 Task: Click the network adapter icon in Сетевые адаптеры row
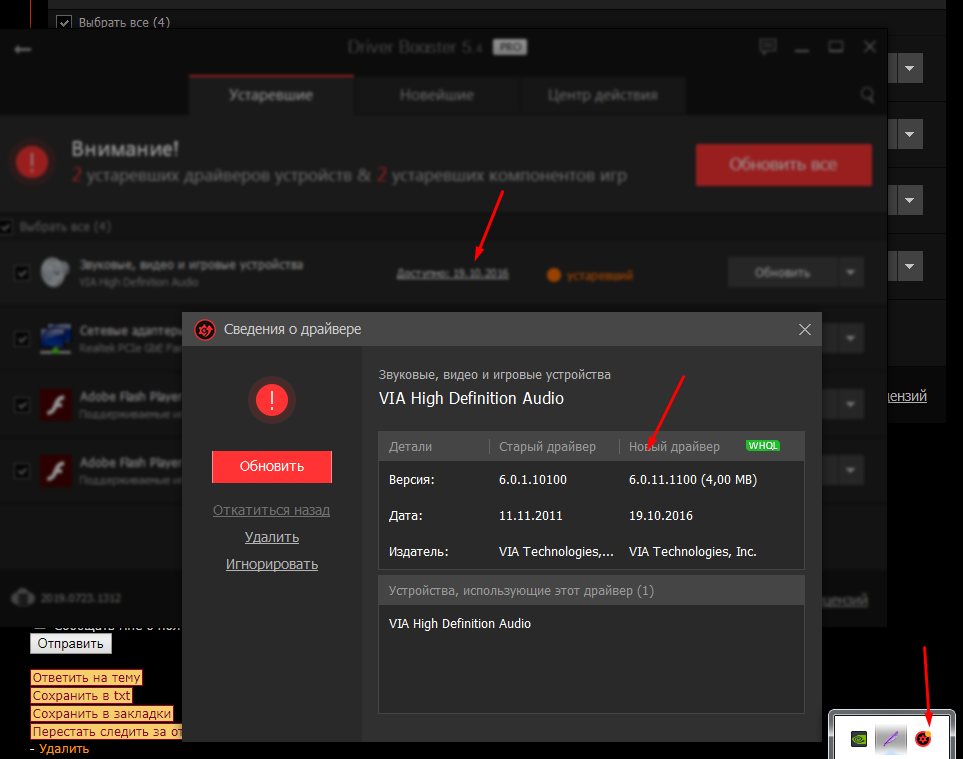pos(55,338)
